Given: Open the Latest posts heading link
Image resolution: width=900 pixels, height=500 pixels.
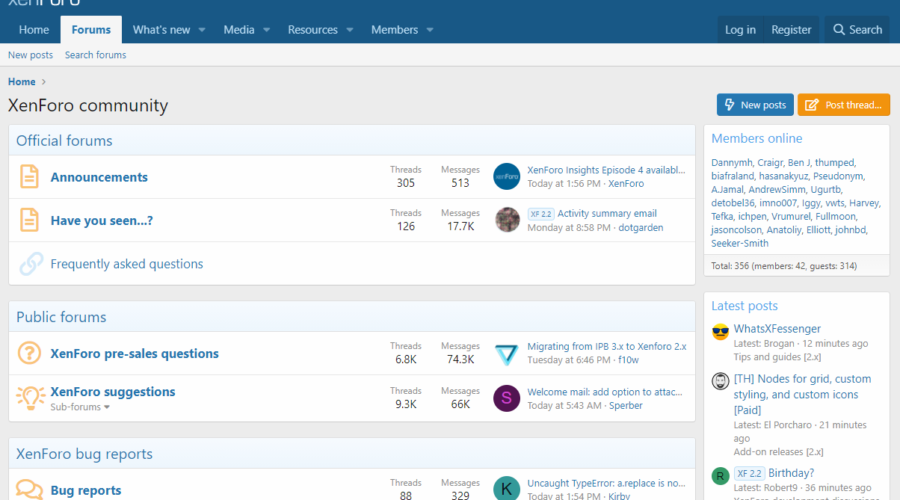Looking at the screenshot, I should [x=744, y=306].
